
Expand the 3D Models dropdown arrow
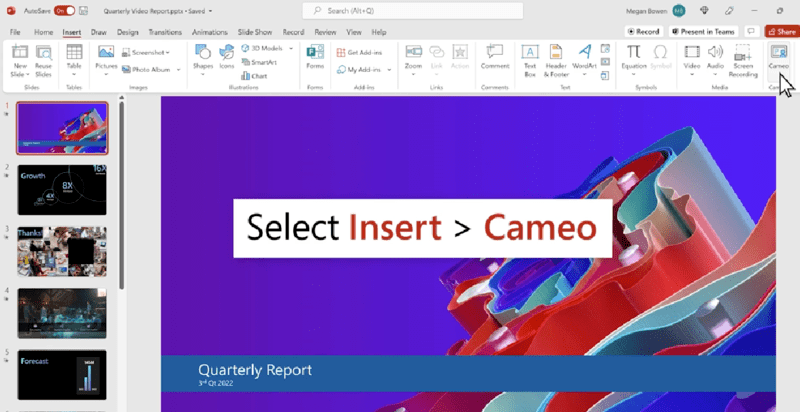coord(291,48)
